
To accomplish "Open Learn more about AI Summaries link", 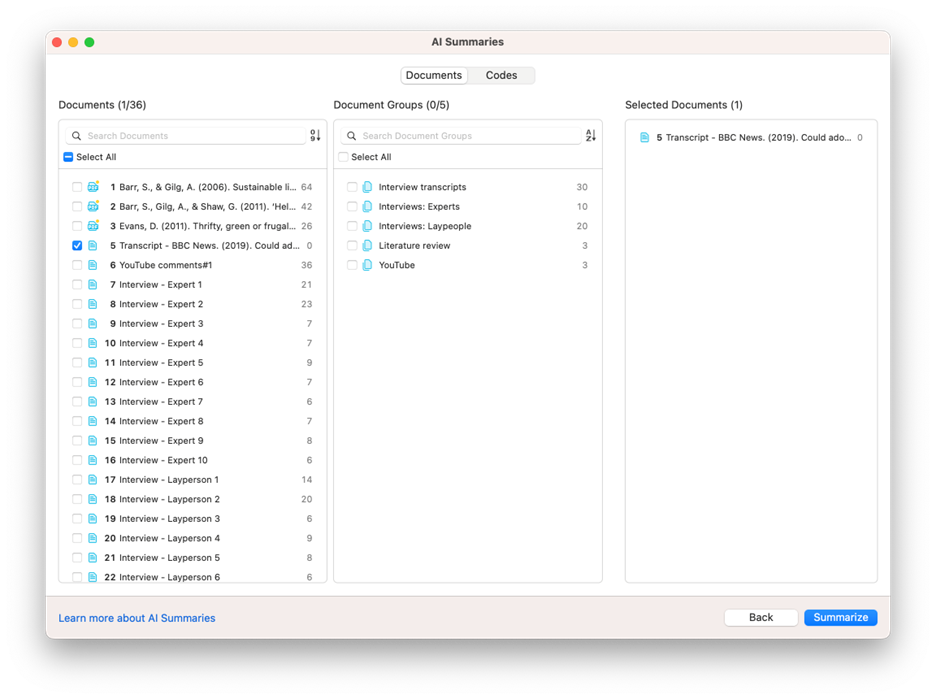I will pos(137,618).
